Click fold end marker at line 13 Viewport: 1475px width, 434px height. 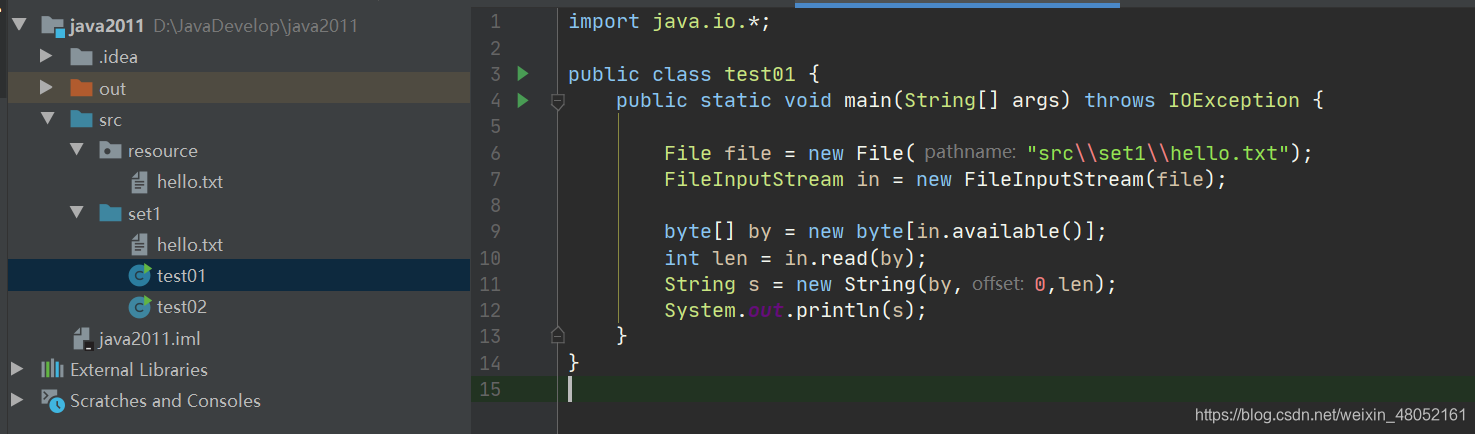[558, 335]
